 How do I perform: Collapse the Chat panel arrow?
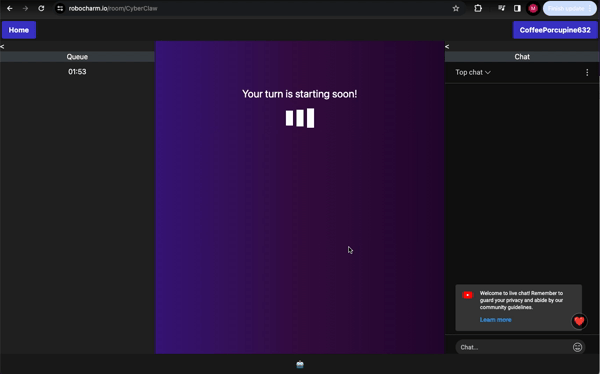point(447,47)
